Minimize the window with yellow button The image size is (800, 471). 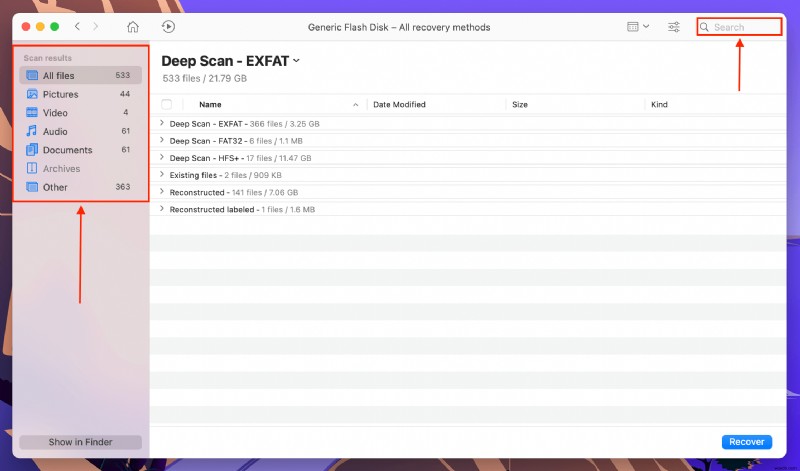pos(40,27)
